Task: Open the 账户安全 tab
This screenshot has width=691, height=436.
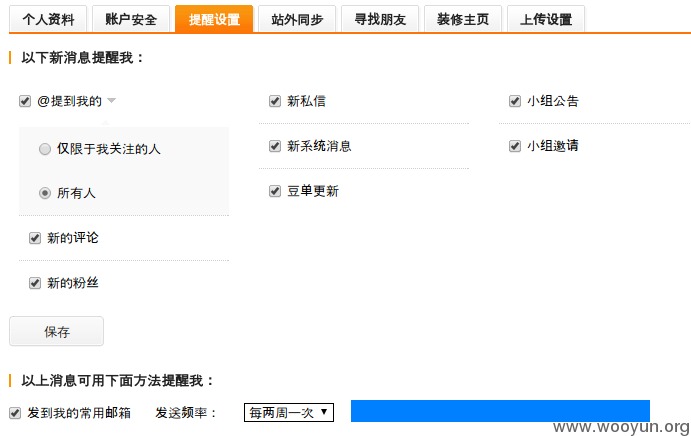Action: click(131, 19)
